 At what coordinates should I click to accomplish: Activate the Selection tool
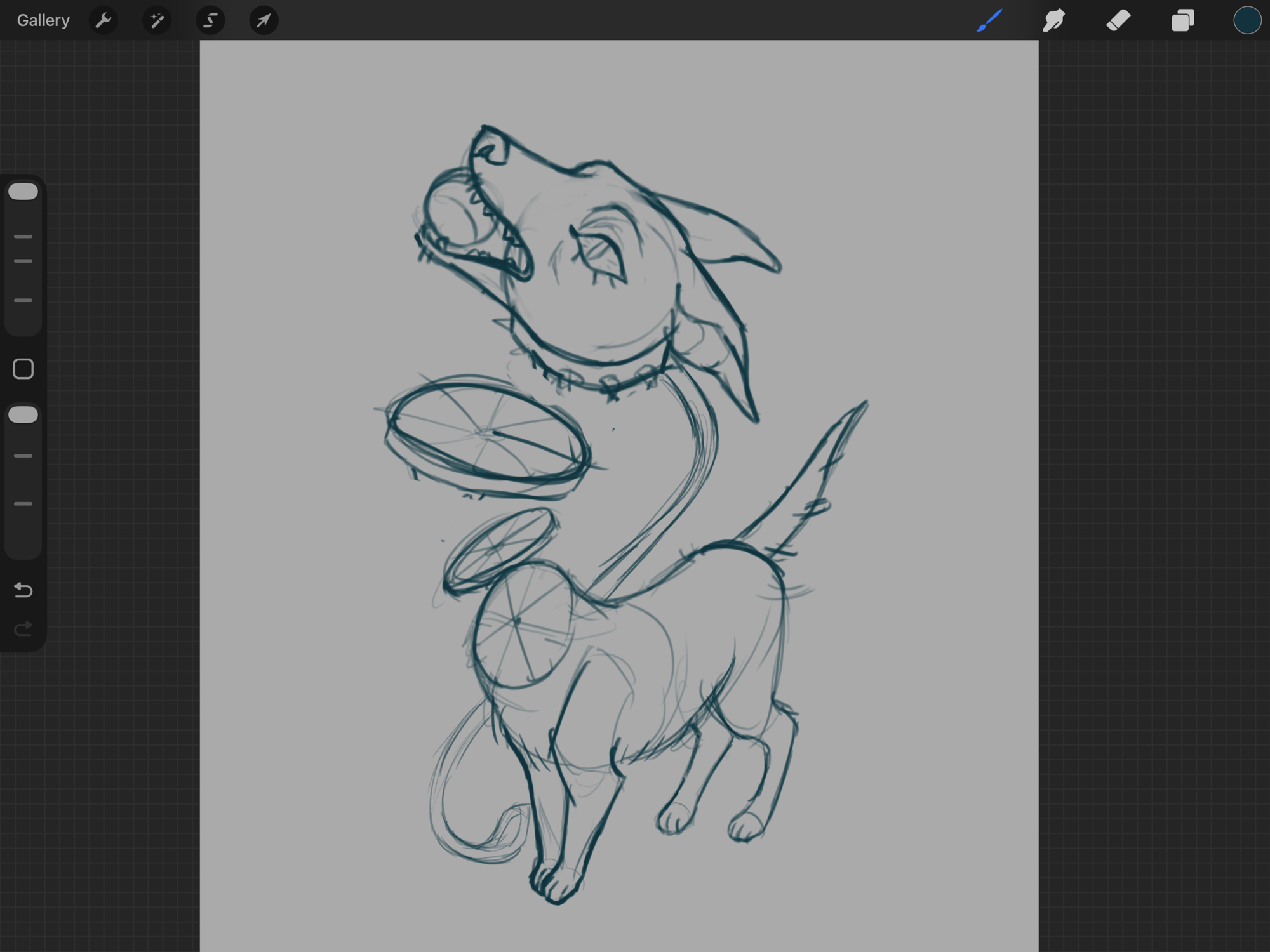[x=210, y=20]
